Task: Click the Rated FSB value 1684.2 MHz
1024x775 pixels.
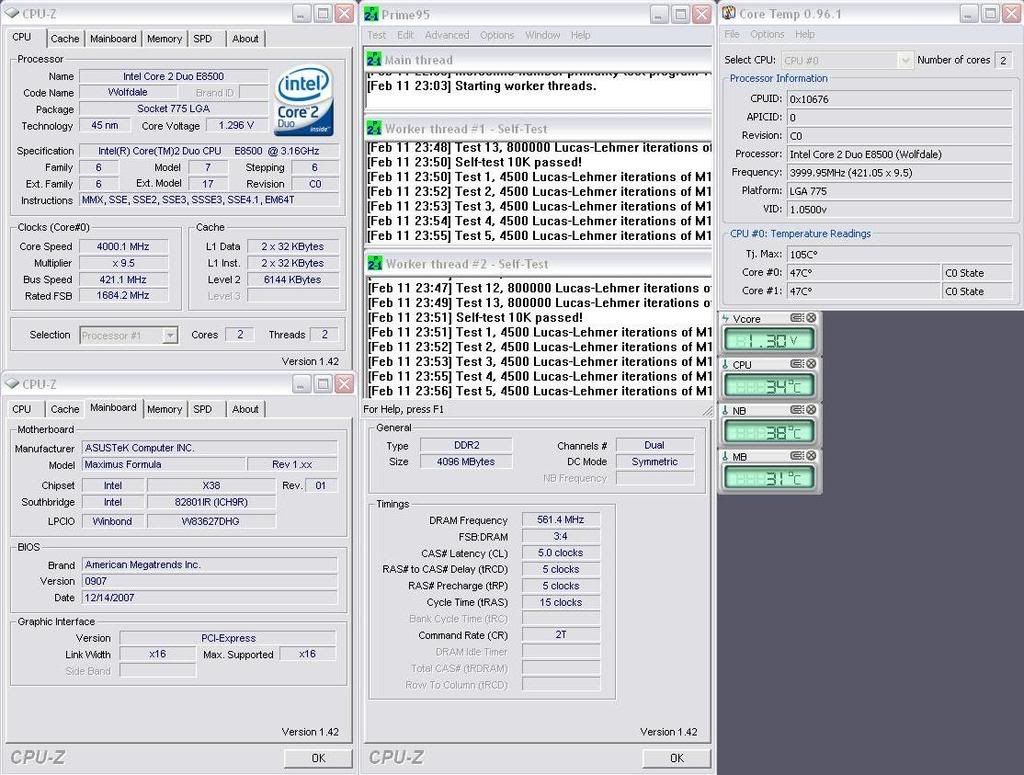Action: [x=123, y=296]
